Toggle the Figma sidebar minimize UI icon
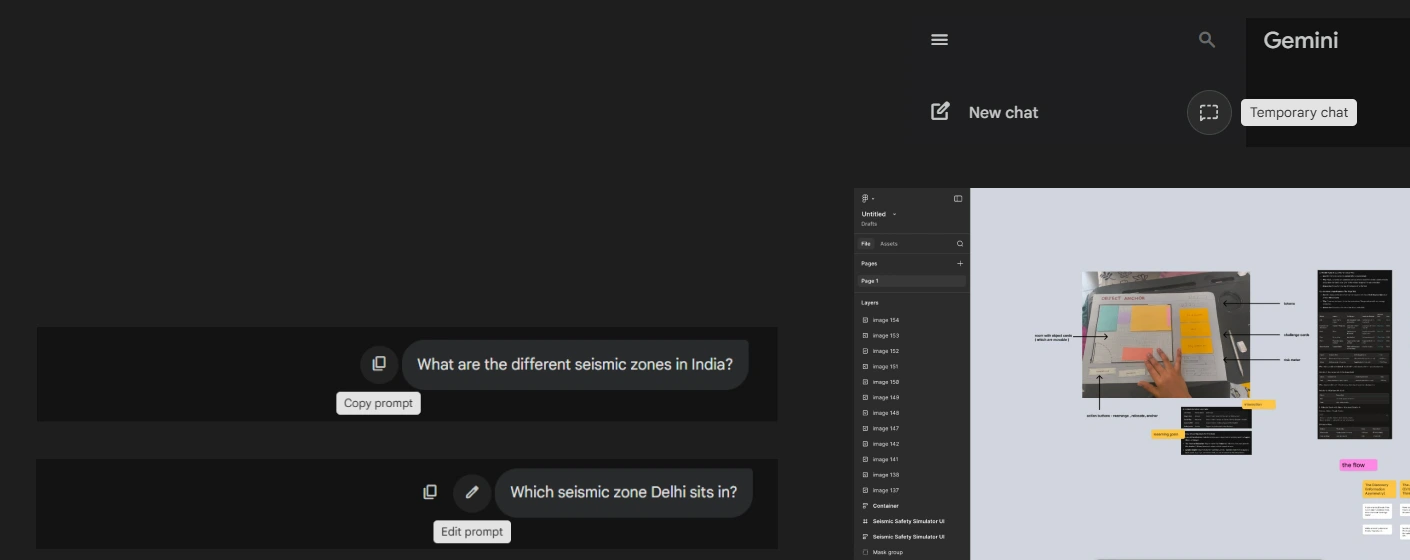1410x560 pixels. (958, 198)
